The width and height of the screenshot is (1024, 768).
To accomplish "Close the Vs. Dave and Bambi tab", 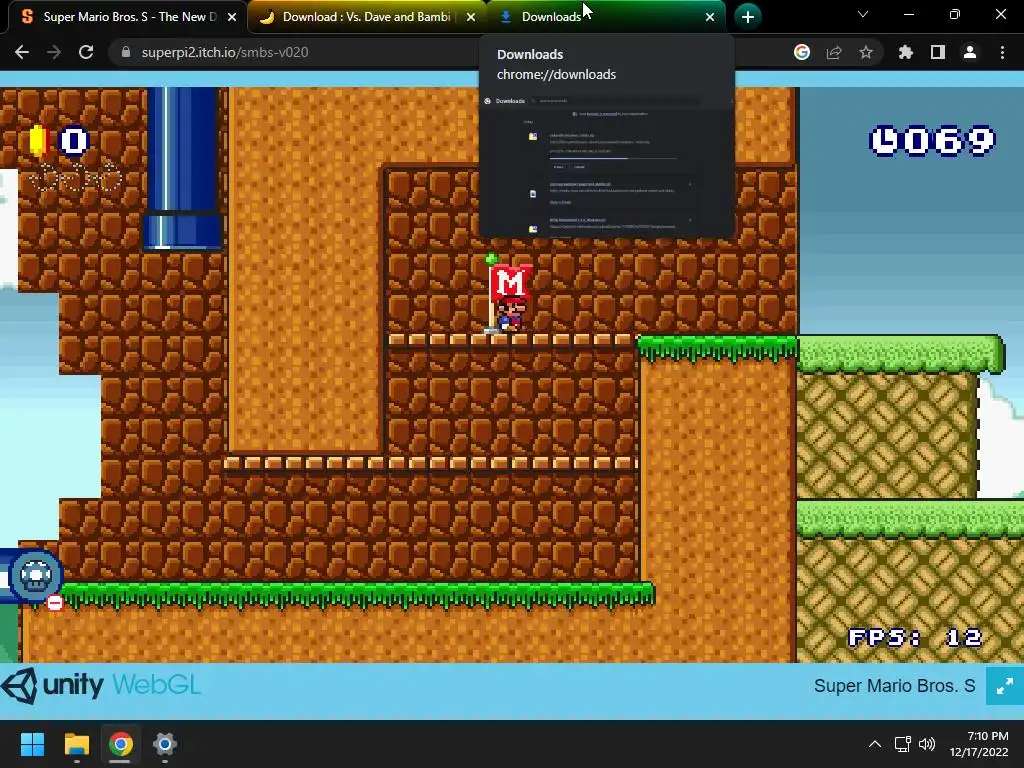I will pyautogui.click(x=471, y=17).
